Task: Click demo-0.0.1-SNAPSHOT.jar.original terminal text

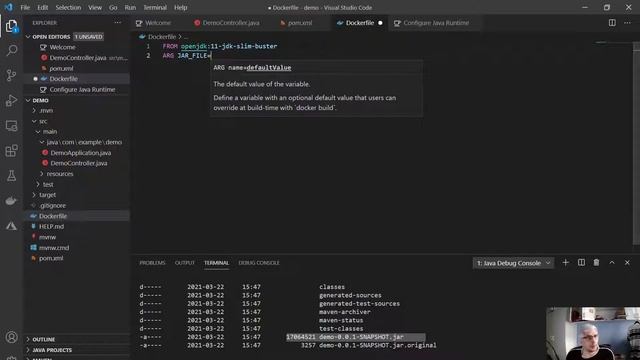Action: pos(378,345)
